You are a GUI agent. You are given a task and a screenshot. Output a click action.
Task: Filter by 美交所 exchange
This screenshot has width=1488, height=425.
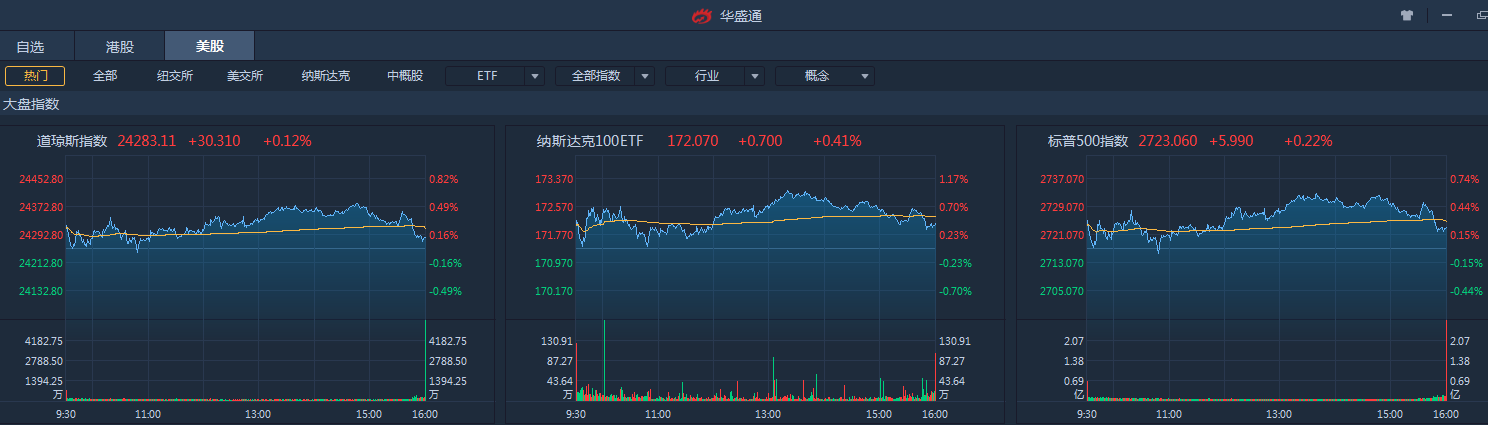tap(245, 76)
